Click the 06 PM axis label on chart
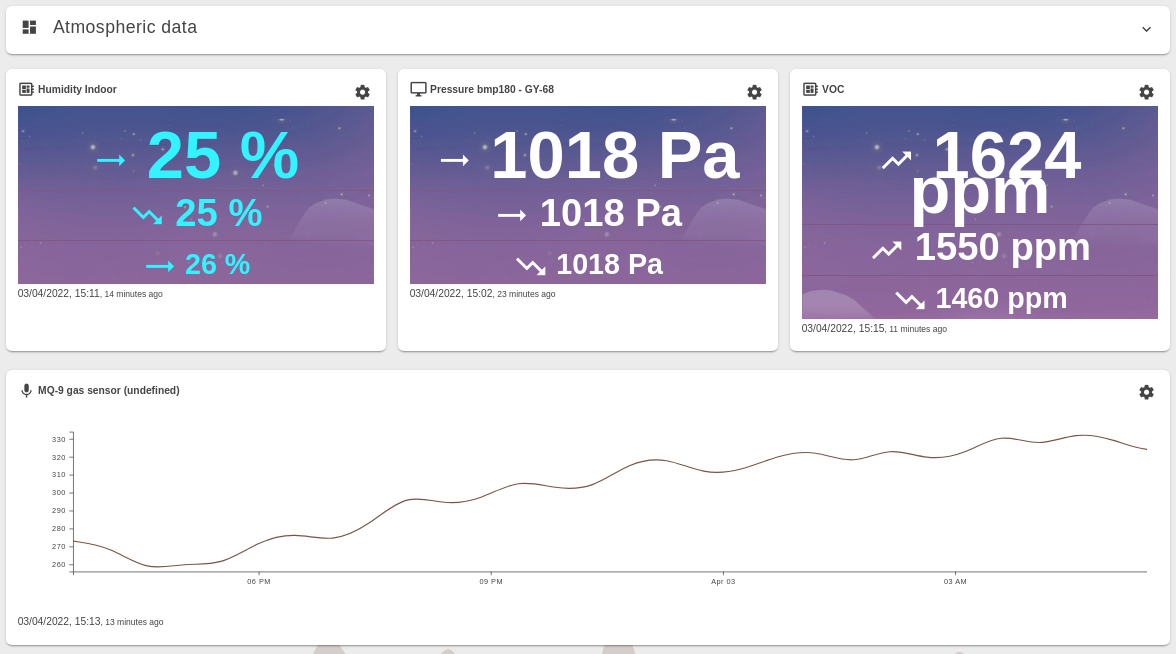1176x654 pixels. tap(259, 581)
